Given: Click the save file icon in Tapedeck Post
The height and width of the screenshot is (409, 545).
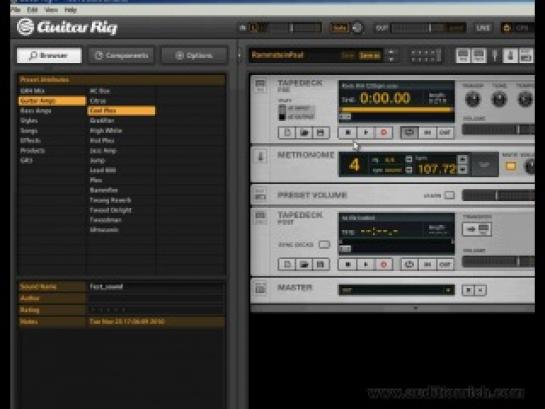Looking at the screenshot, I should click(x=320, y=264).
